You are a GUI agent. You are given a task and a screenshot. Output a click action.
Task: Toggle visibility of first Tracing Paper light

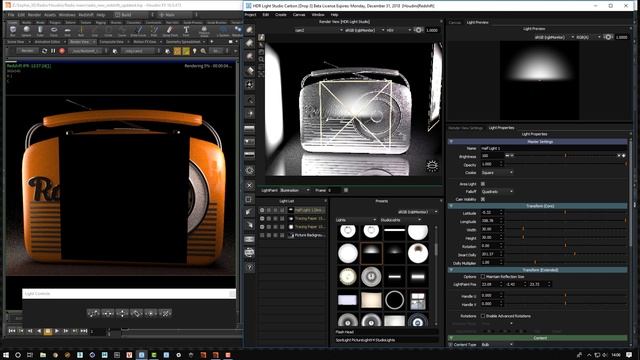(x=262, y=218)
